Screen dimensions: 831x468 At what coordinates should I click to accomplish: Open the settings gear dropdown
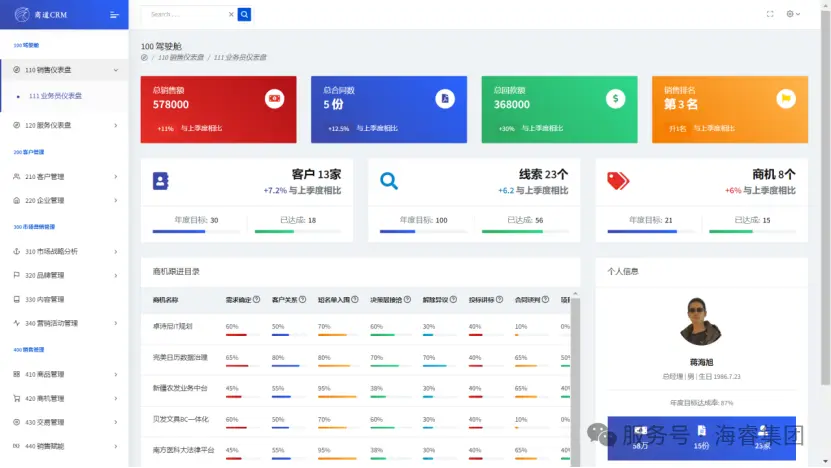(x=794, y=14)
